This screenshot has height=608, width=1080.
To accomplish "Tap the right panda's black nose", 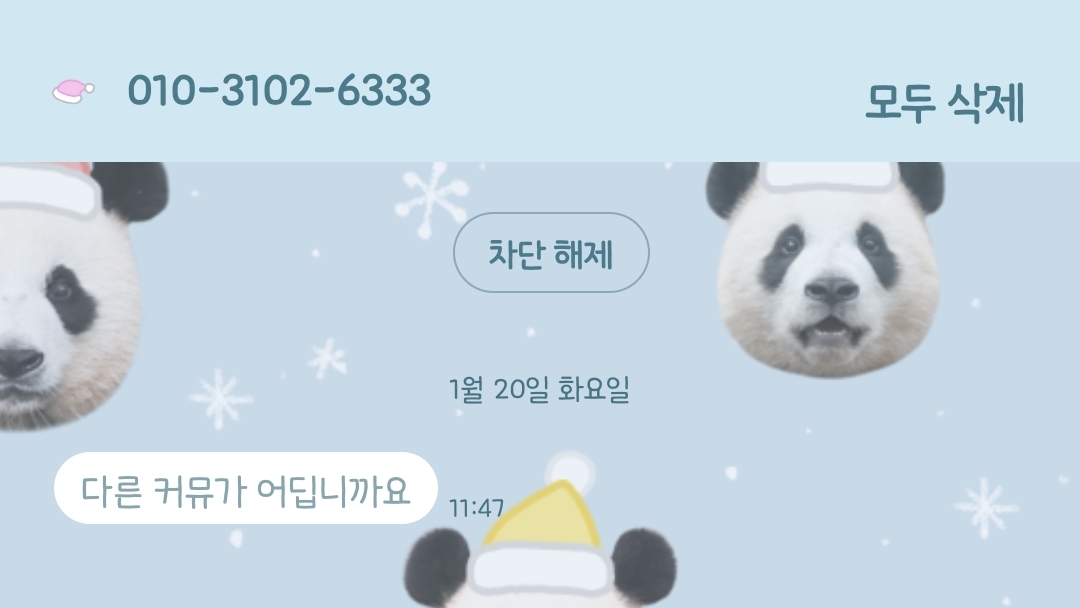I will pyautogui.click(x=831, y=291).
